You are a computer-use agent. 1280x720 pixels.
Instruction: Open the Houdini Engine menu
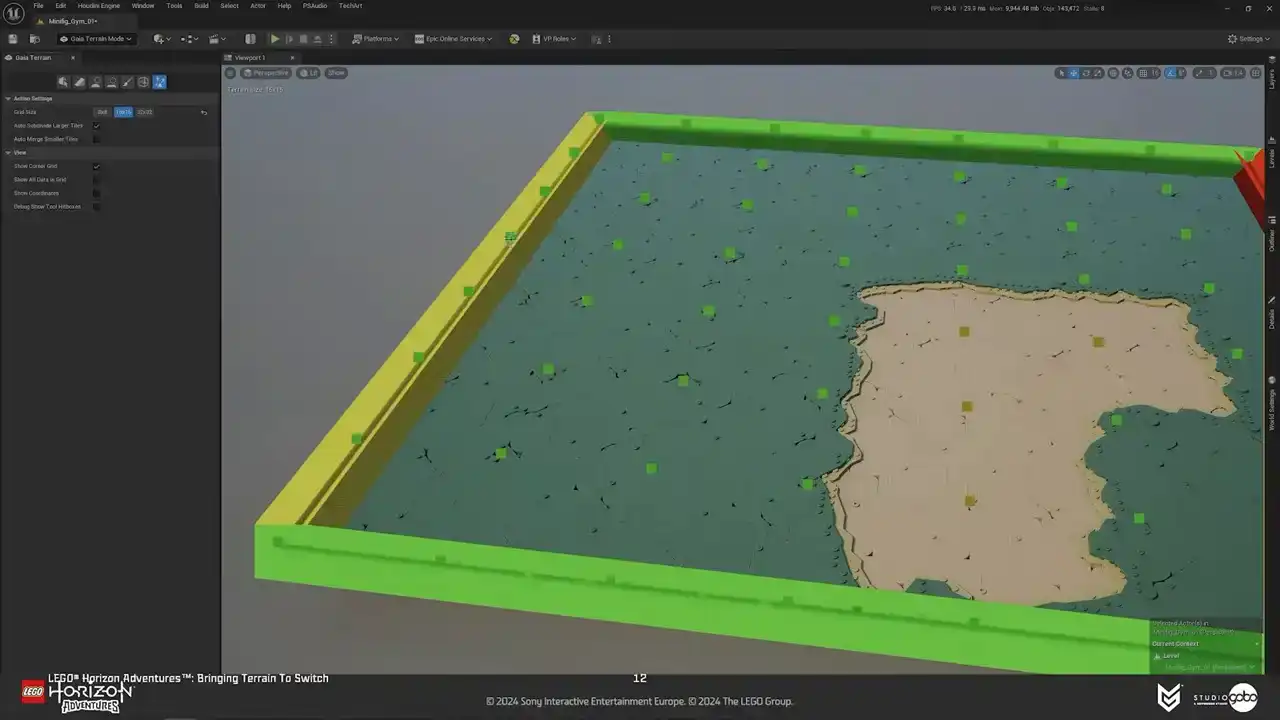pos(98,6)
